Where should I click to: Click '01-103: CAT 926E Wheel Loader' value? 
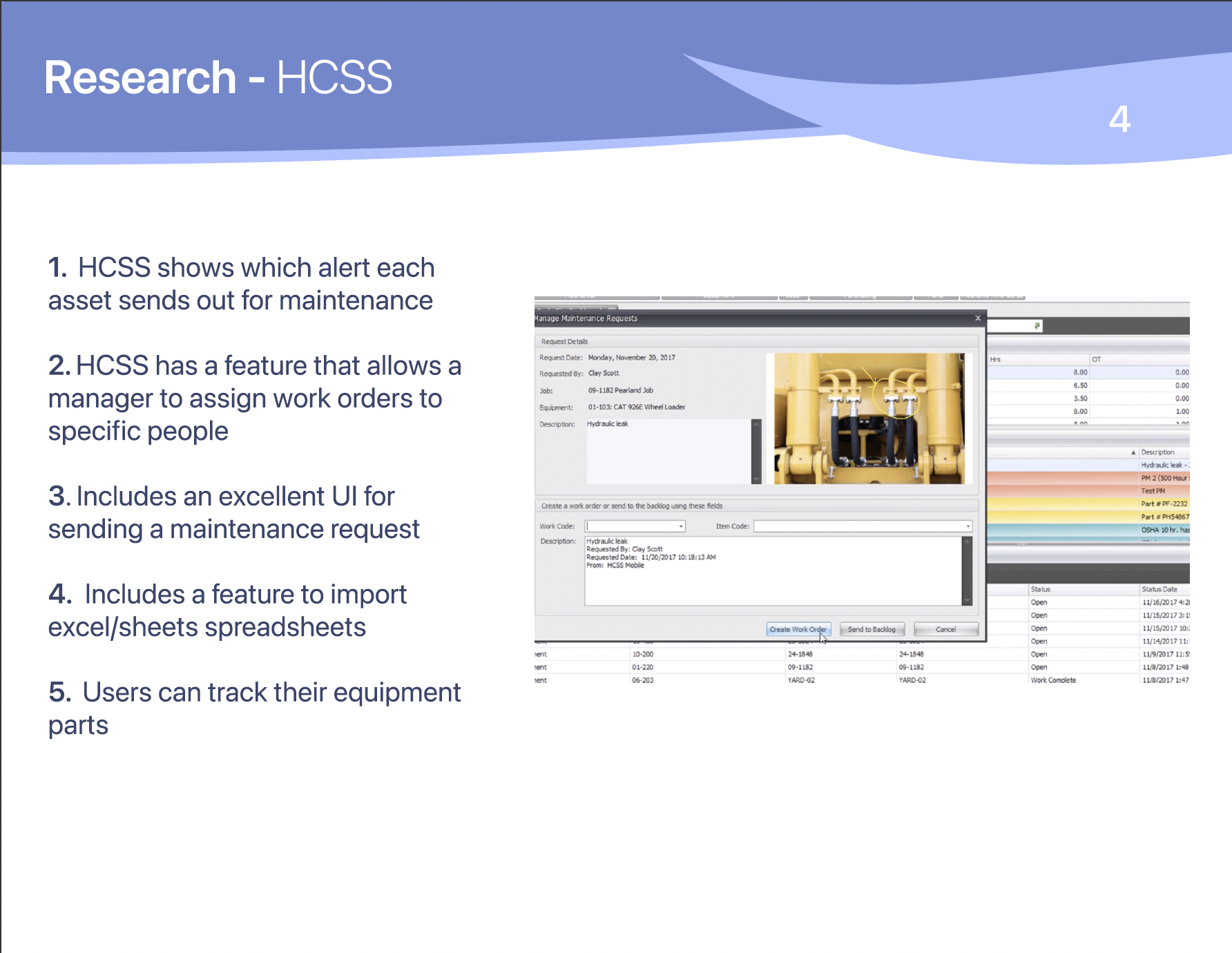637,407
